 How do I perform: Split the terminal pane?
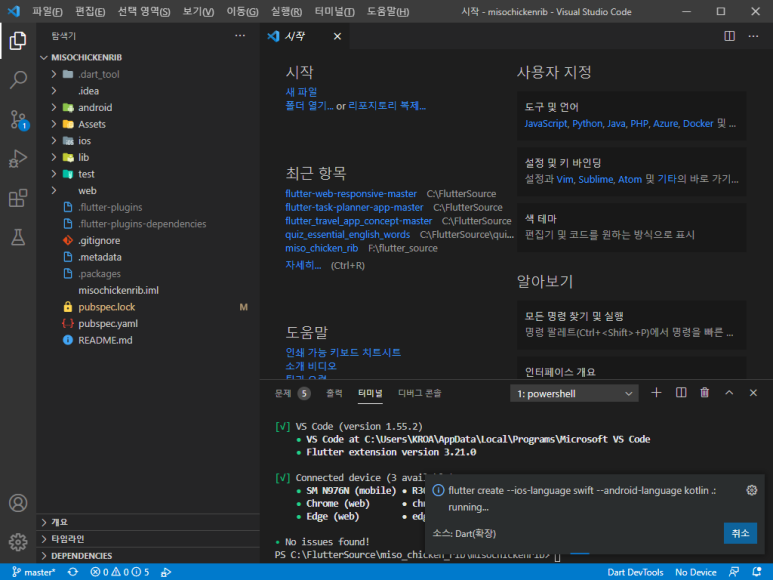(681, 393)
